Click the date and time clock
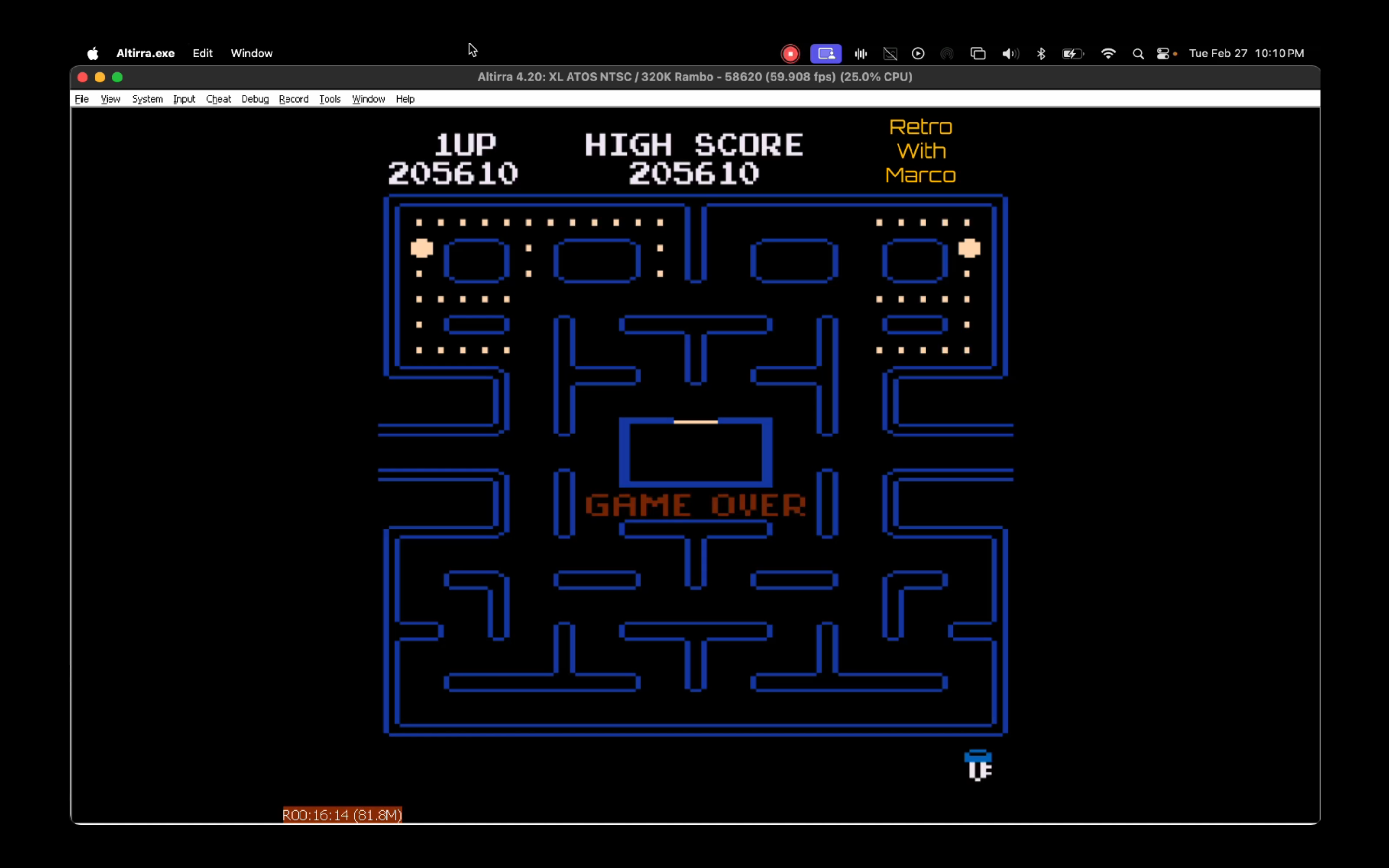1389x868 pixels. point(1246,54)
